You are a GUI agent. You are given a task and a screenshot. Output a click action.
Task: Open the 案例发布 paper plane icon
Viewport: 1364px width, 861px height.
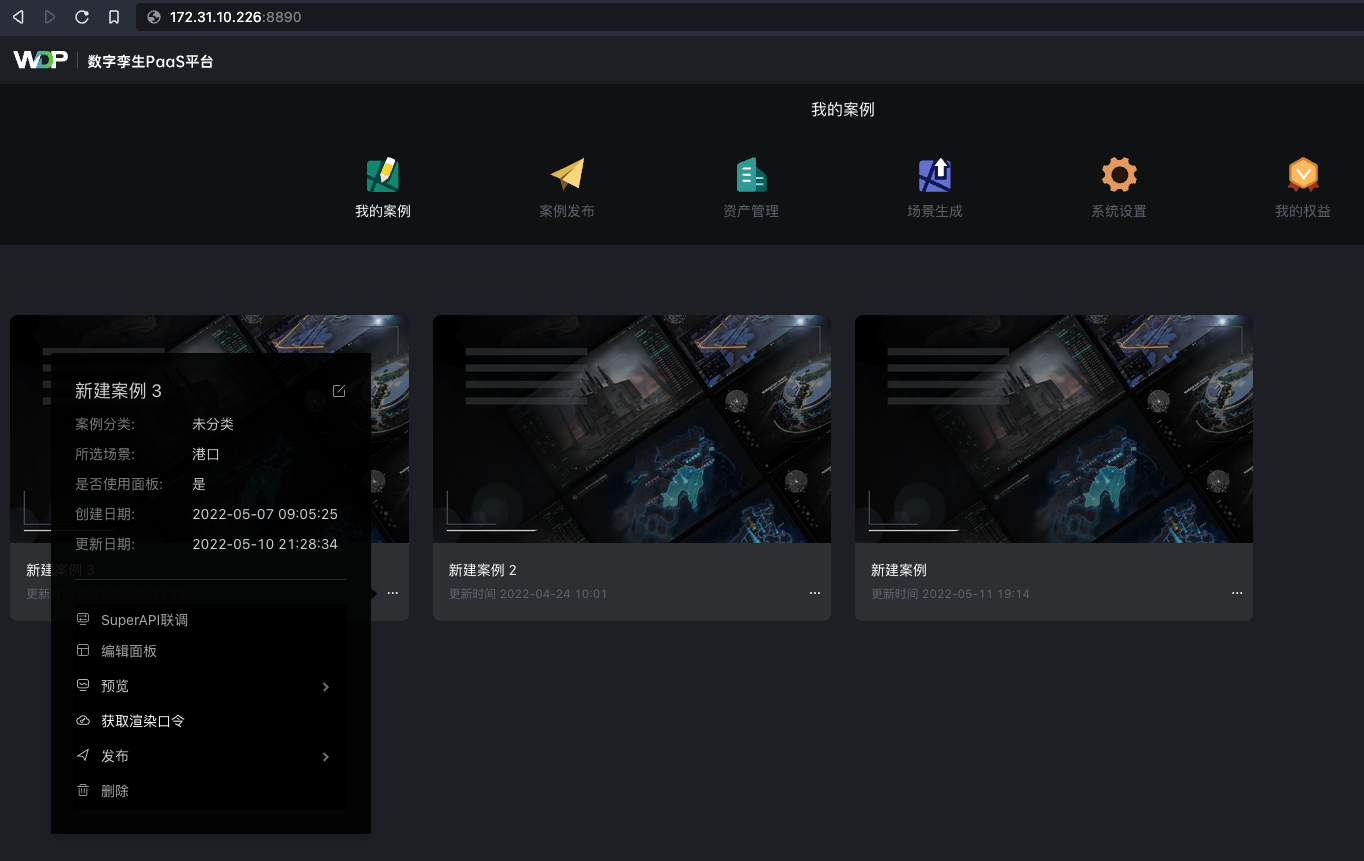(x=567, y=176)
